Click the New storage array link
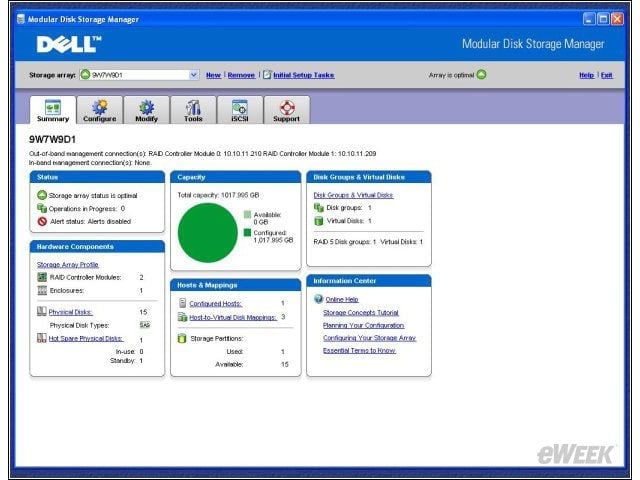The width and height of the screenshot is (640, 480). (213, 75)
